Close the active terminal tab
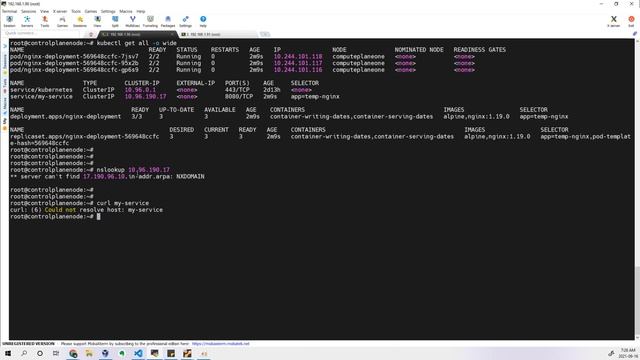The width and height of the screenshot is (640, 360). 173,34
